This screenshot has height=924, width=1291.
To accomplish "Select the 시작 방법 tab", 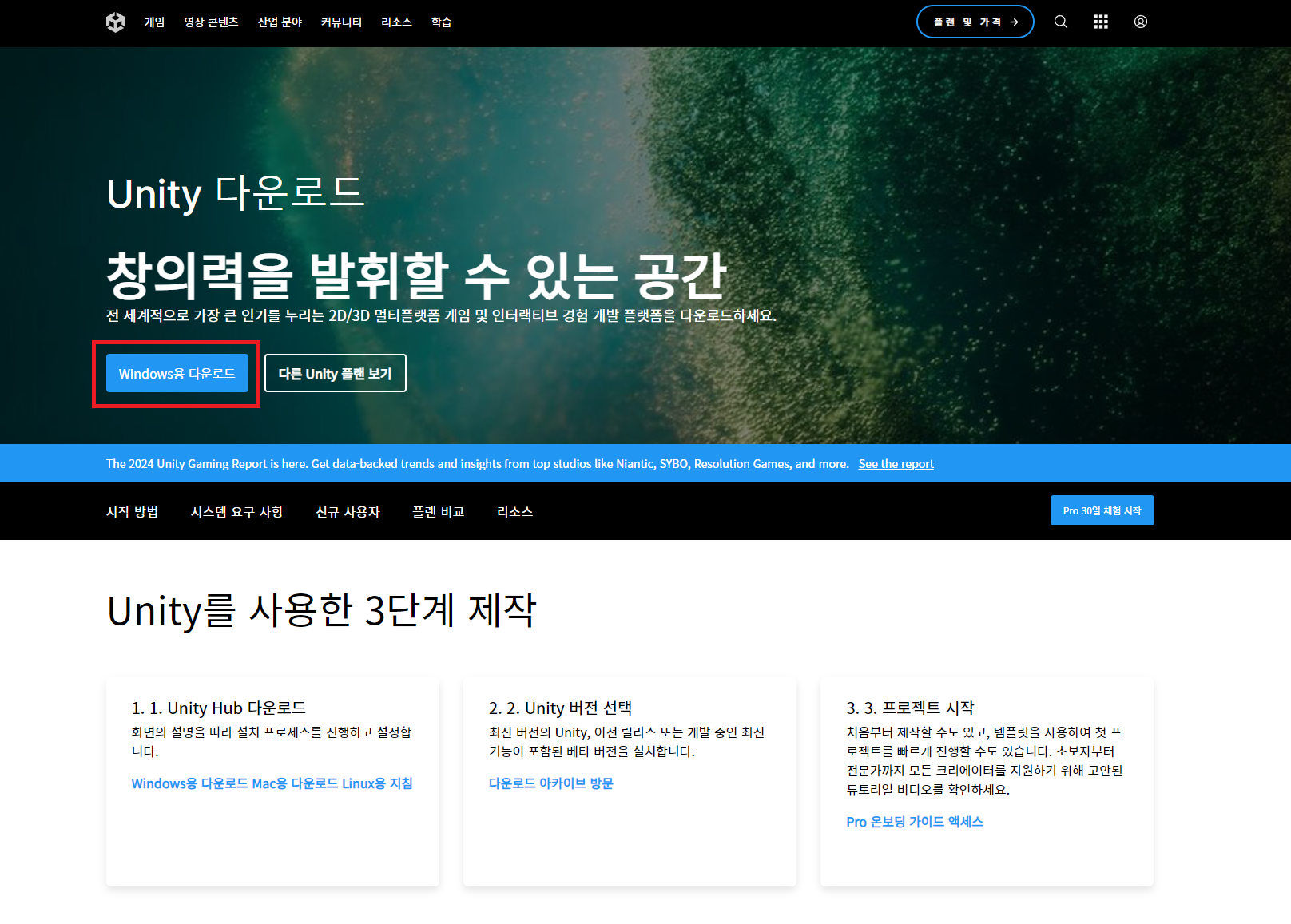I will [x=132, y=511].
